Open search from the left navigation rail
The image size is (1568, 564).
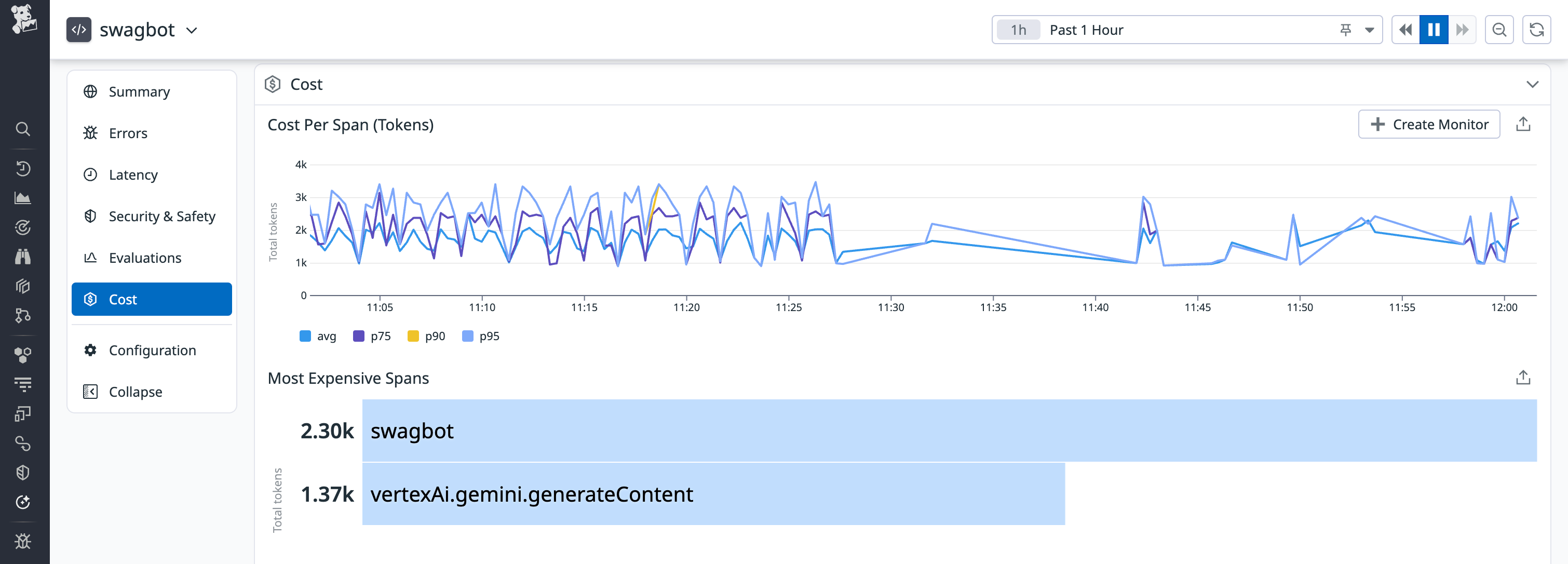tap(23, 129)
